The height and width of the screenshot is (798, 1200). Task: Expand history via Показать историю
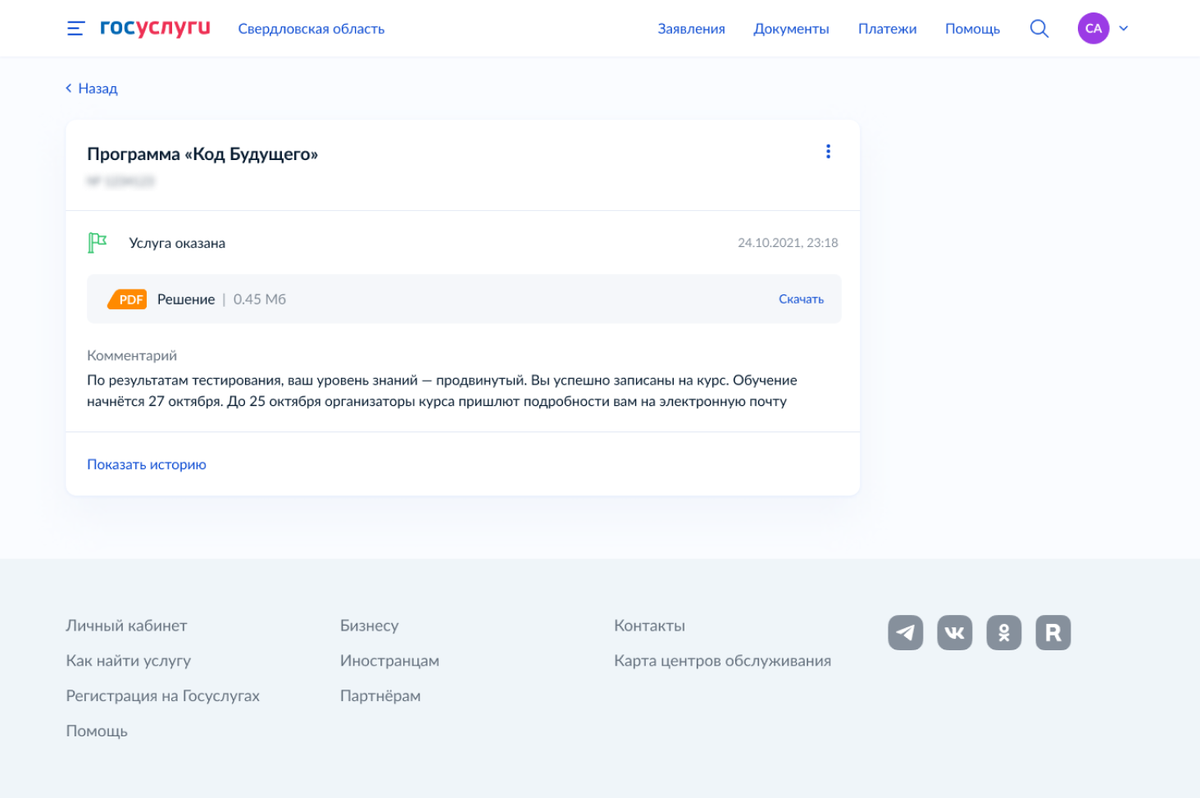[x=146, y=464]
